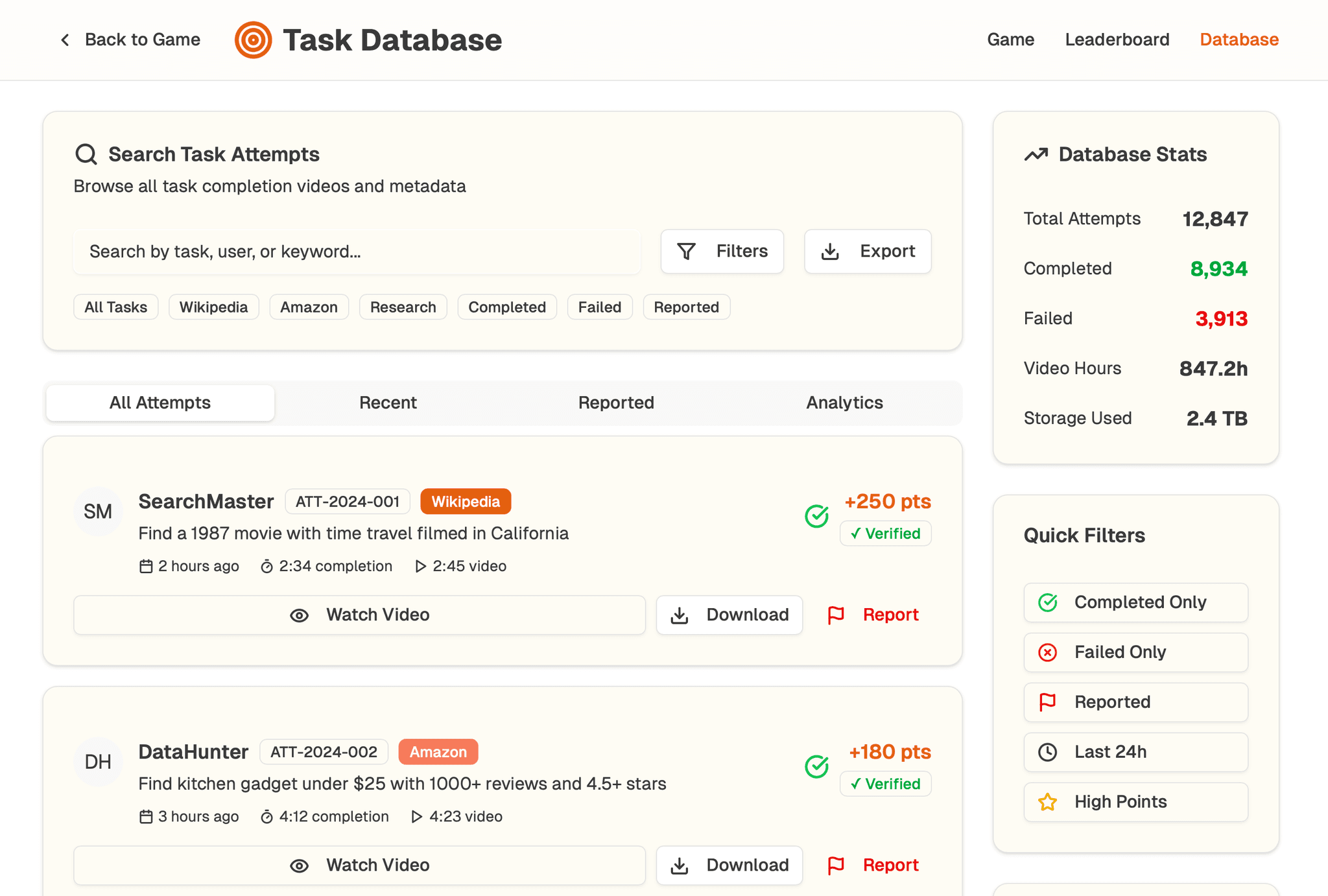The image size is (1328, 896).
Task: Toggle the Failed Only quick filter
Action: [1135, 652]
